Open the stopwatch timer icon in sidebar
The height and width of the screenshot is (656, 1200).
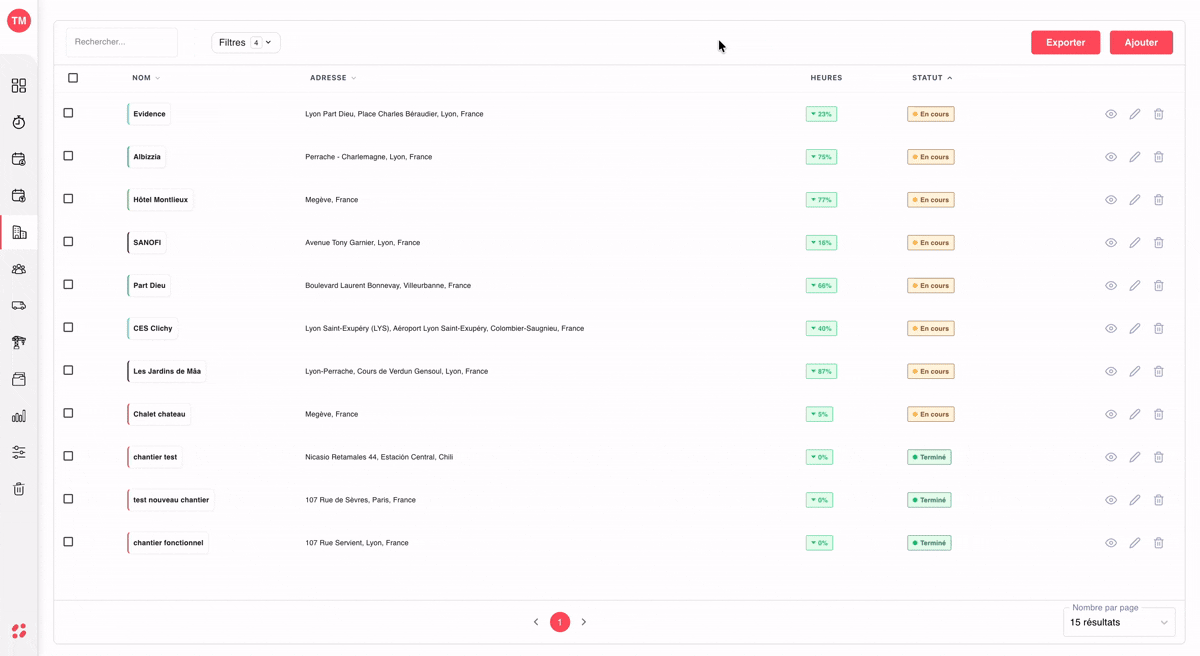click(x=19, y=122)
